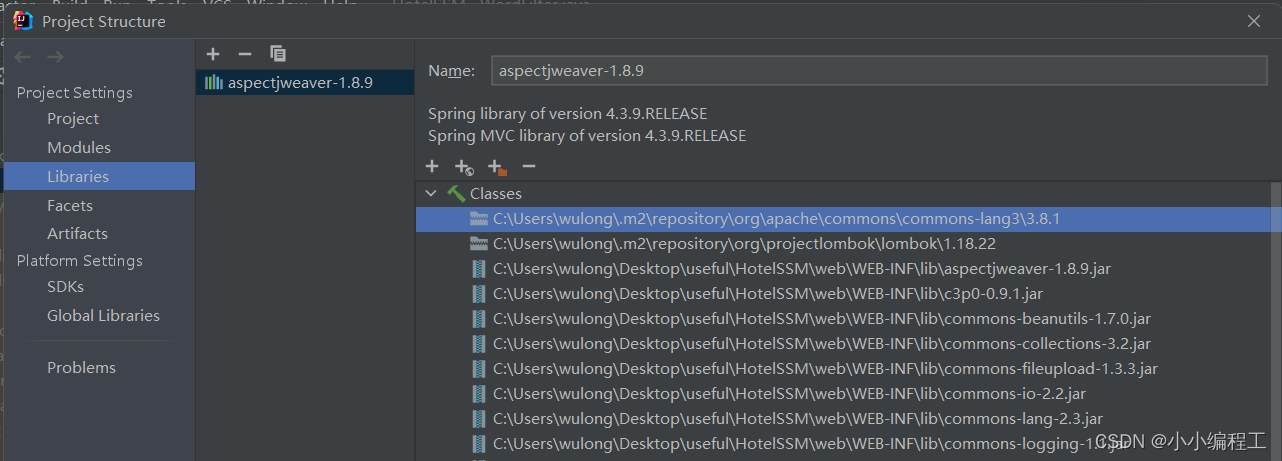1282x461 pixels.
Task: Click the classes list vertical scrollbar
Action: click(1275, 320)
